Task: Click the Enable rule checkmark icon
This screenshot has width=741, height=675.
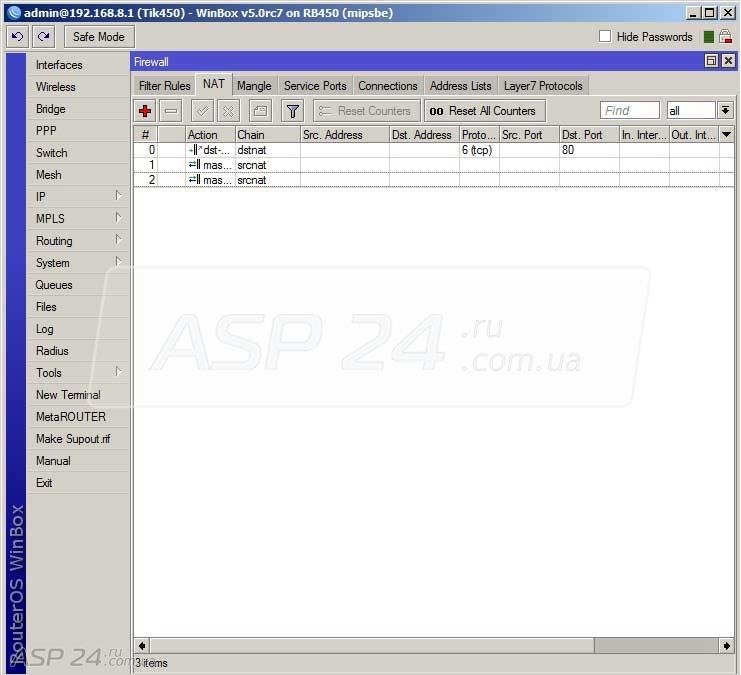Action: (x=202, y=111)
